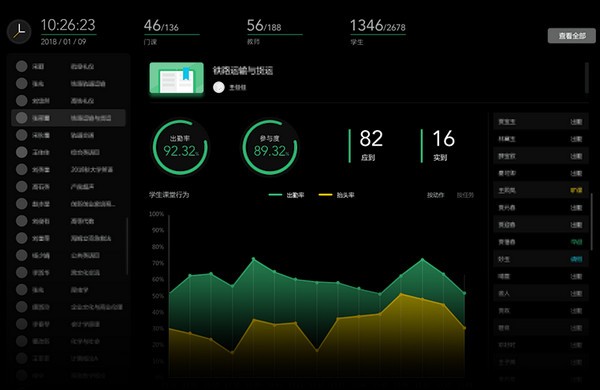The image size is (600, 390).
Task: Click the analog clock icon
Action: 19,31
